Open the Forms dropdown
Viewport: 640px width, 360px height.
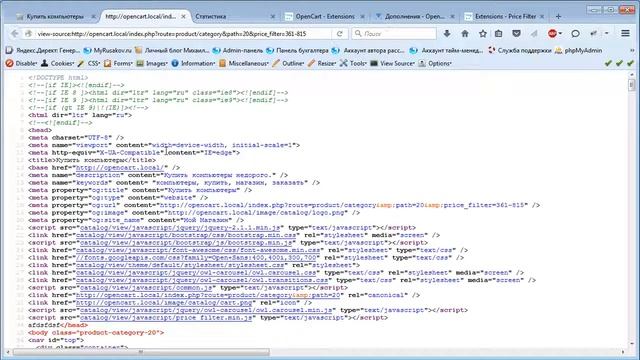pos(118,63)
